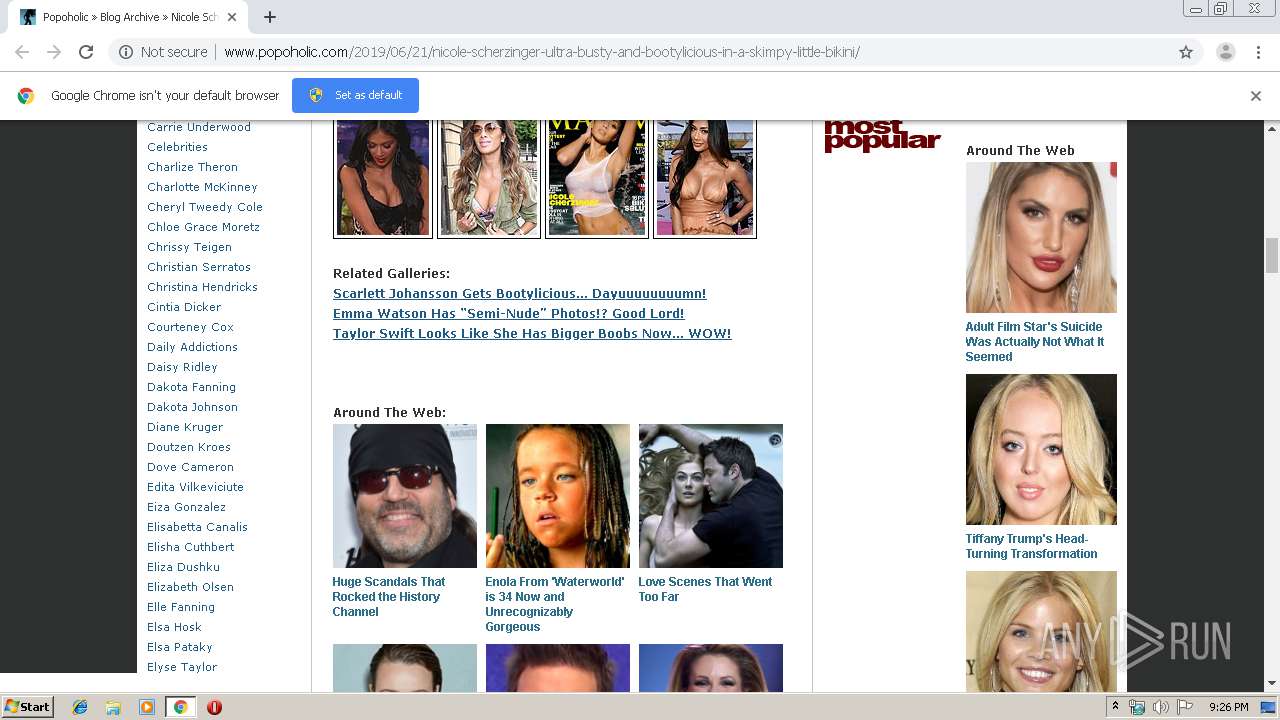Viewport: 1280px width, 720px height.
Task: Click the red Opera-style taskbar icon
Action: 214,707
